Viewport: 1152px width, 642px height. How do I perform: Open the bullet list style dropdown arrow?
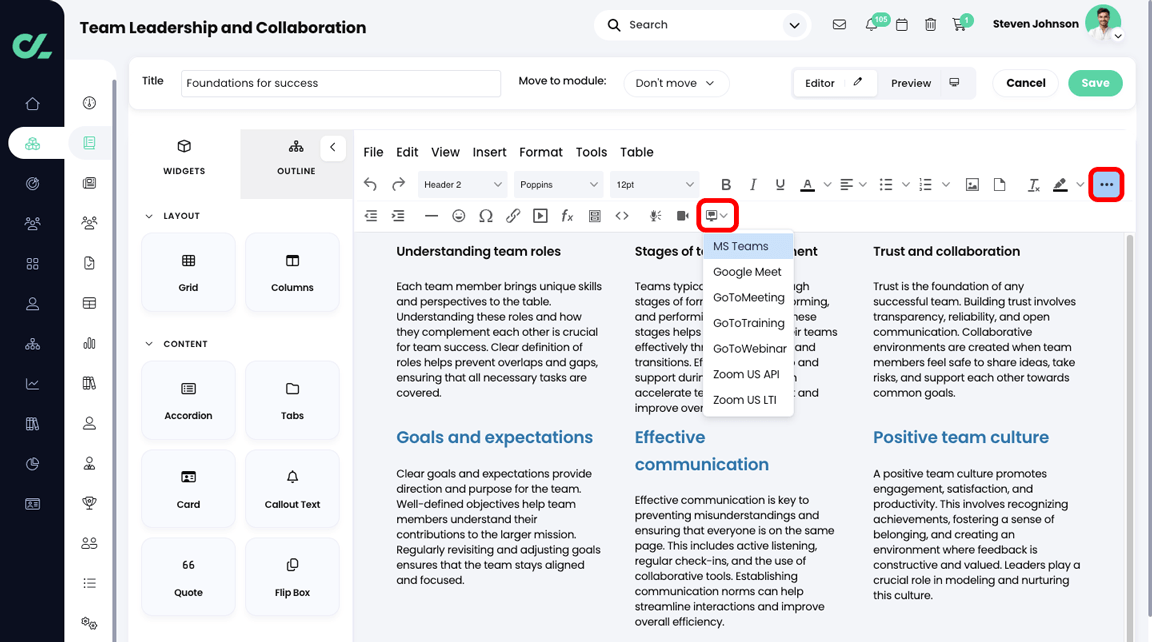(x=906, y=184)
